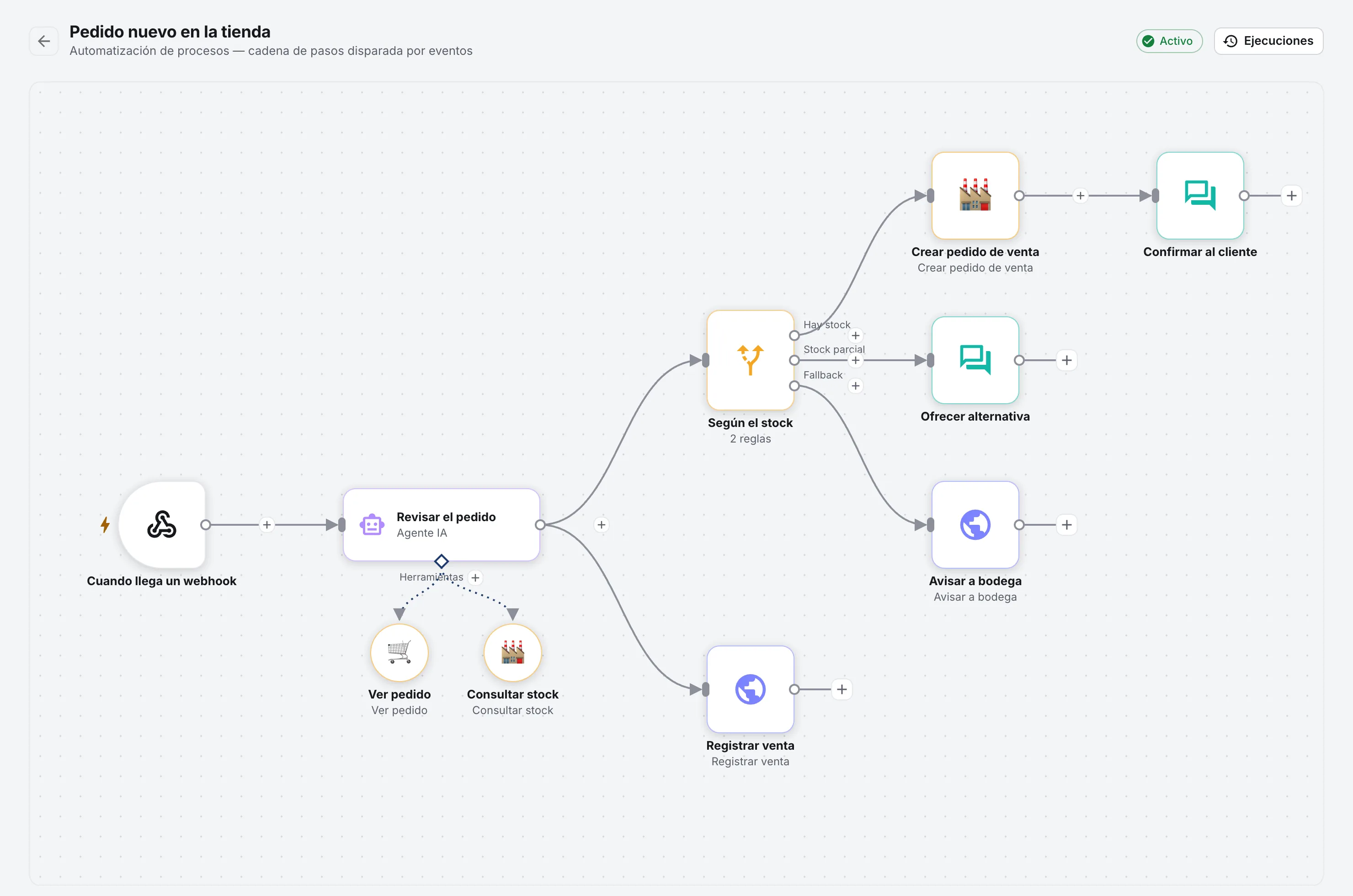Insert a step between Crear pedido and Confirmar
1353x896 pixels.
(1080, 196)
